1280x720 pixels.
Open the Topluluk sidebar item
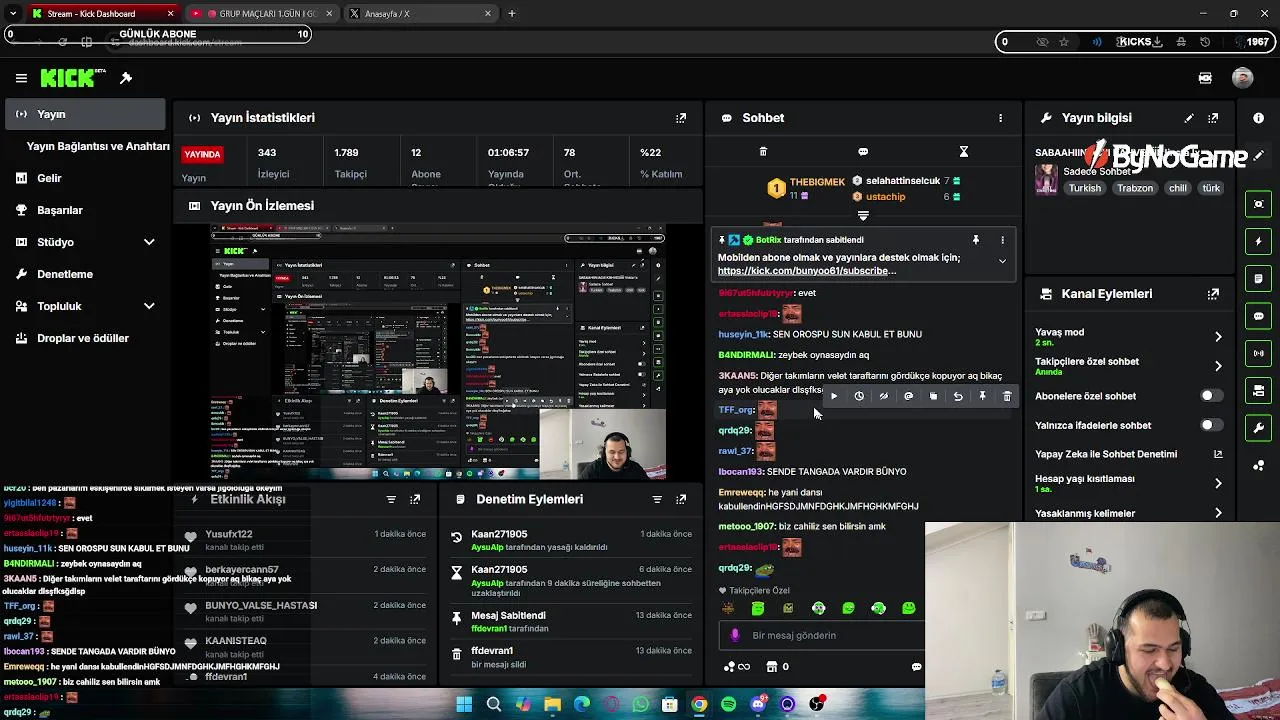pos(85,306)
